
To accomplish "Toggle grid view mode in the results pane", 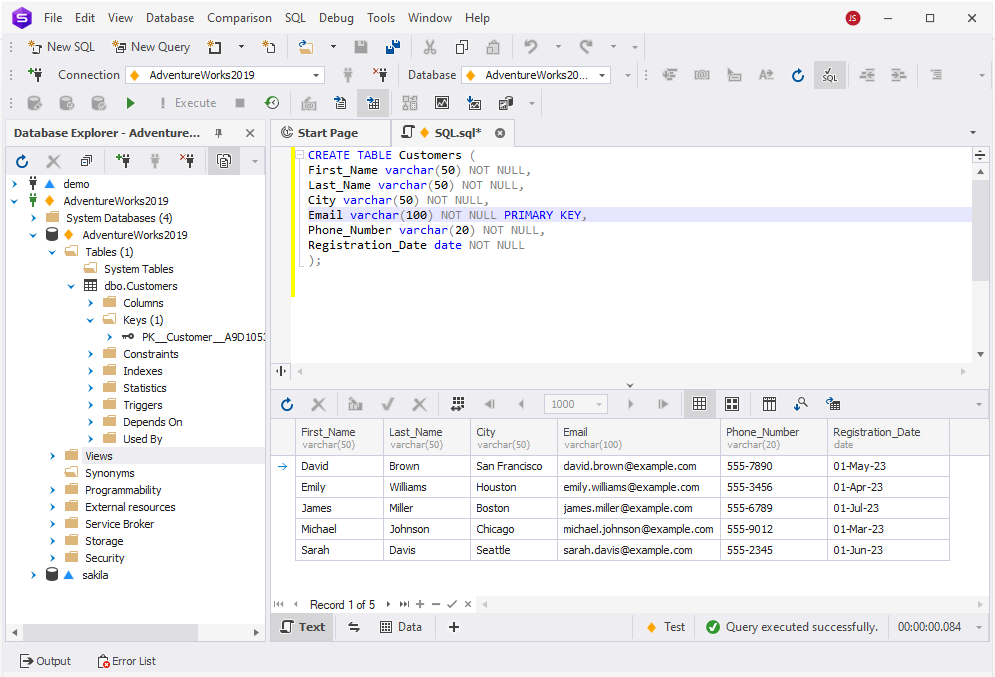I will pos(699,403).
